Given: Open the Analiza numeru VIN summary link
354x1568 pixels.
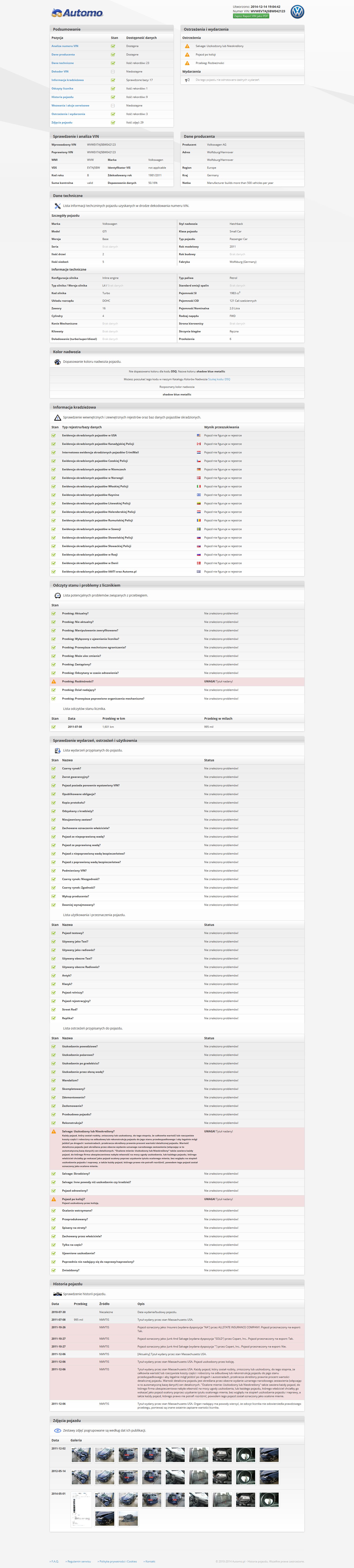Looking at the screenshot, I should point(65,46).
